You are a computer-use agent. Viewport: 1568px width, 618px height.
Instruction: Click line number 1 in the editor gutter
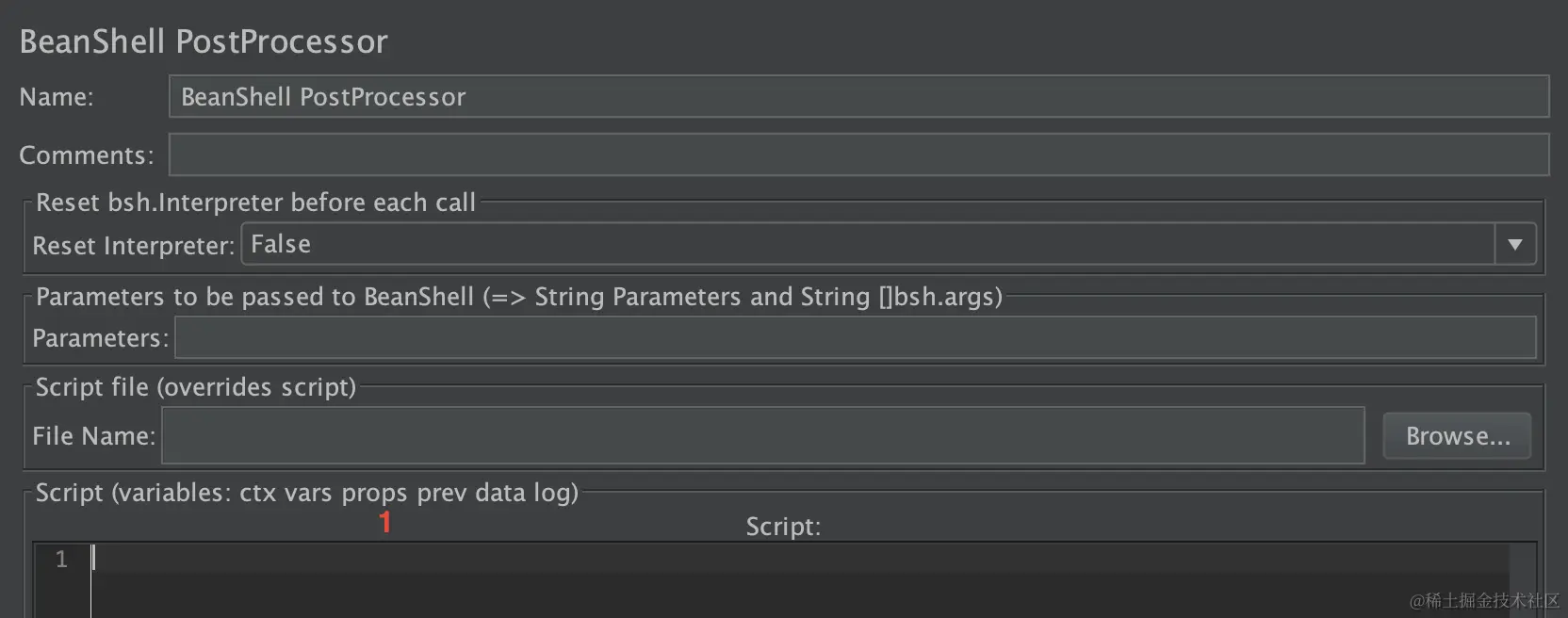pos(61,560)
